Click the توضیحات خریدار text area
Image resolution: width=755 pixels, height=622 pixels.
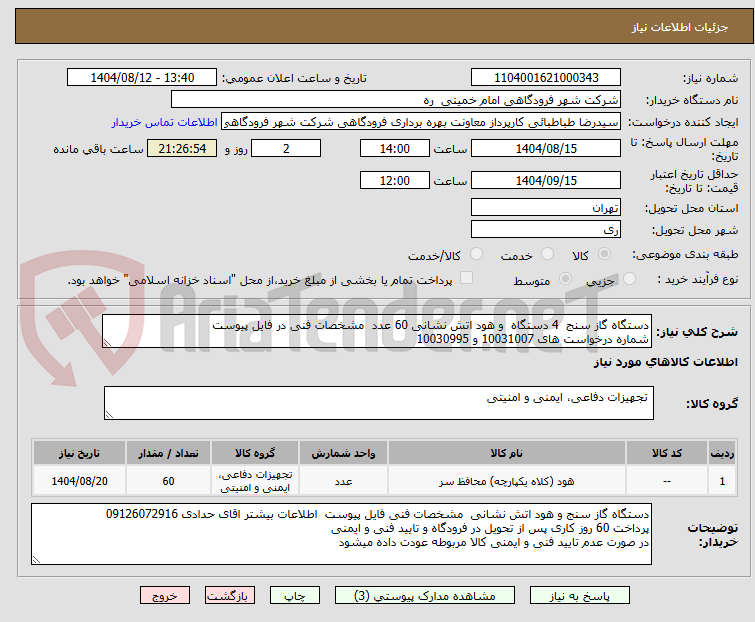click(341, 534)
